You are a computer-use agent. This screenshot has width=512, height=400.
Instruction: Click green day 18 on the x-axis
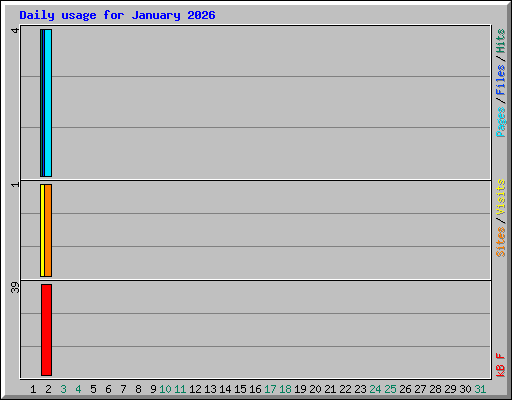[285, 389]
